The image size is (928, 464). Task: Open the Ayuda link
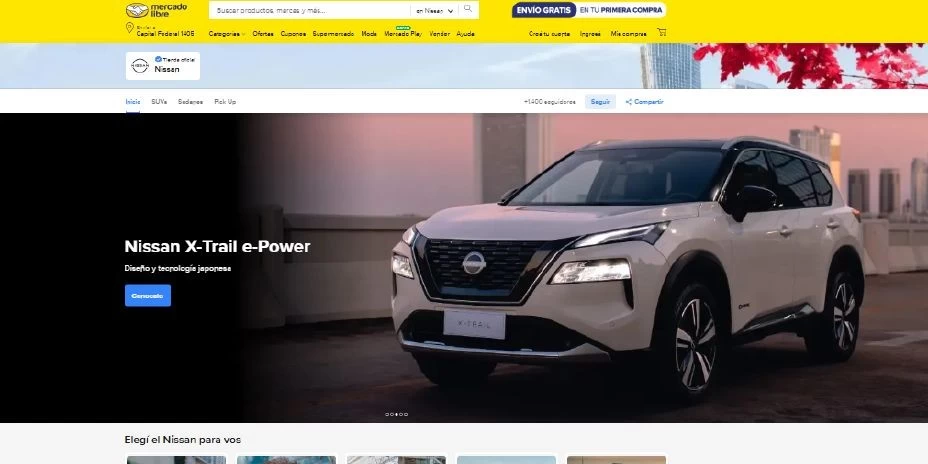click(466, 34)
